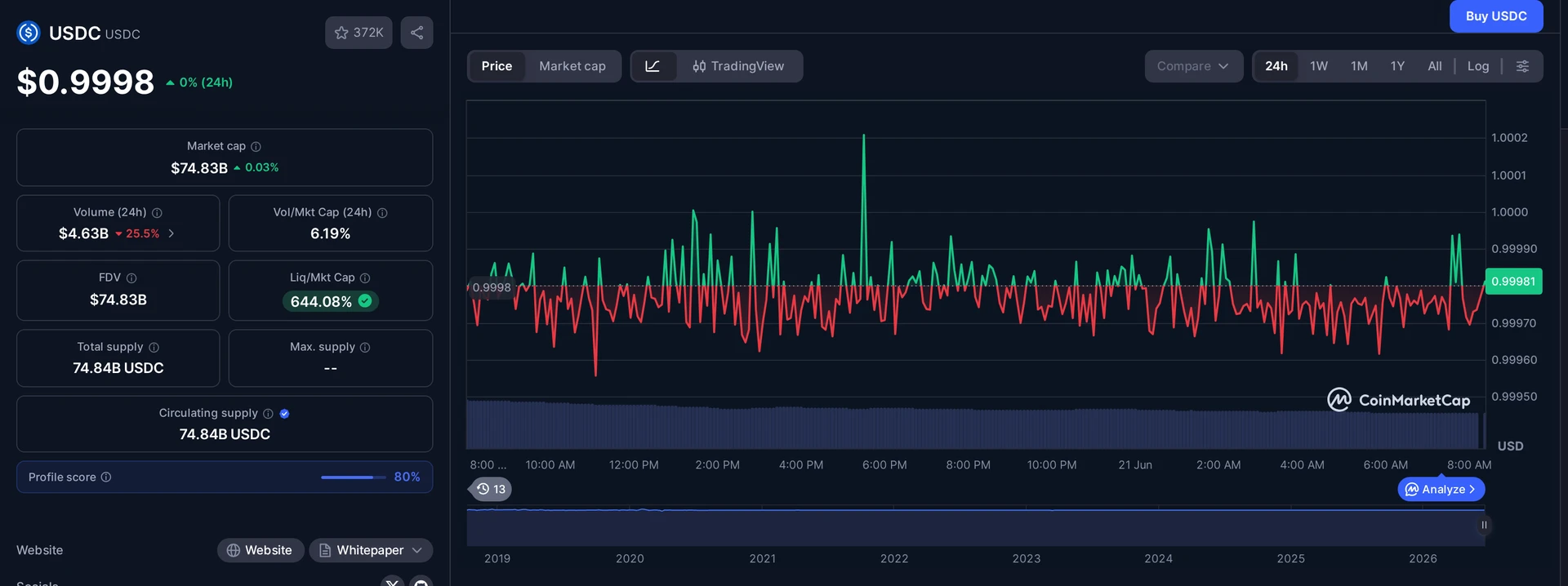Select the line chart type icon
The height and width of the screenshot is (586, 1568).
tap(653, 66)
